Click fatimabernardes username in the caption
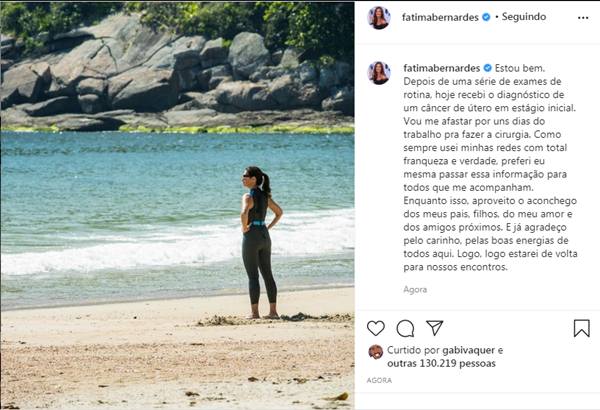 tap(441, 66)
